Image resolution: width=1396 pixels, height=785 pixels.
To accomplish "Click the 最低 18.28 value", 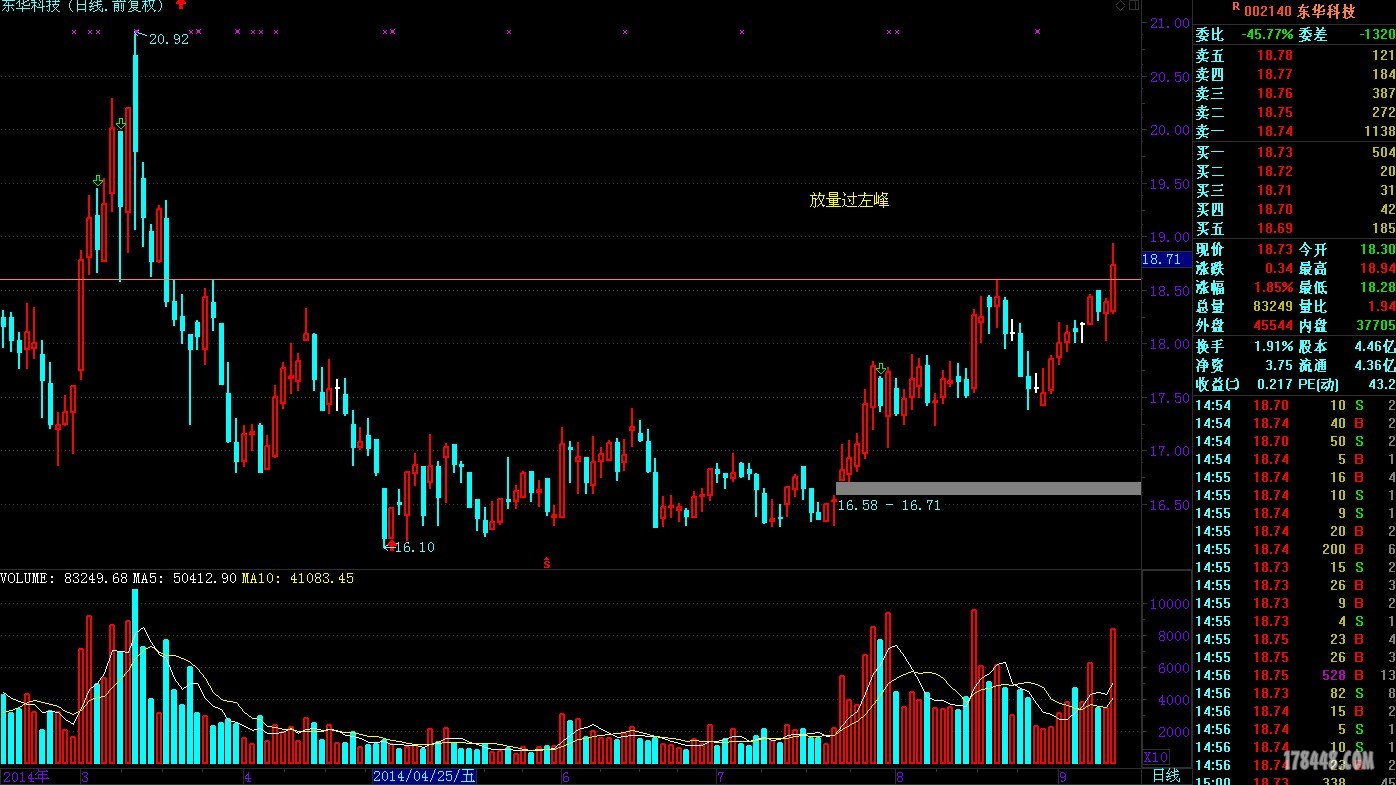I will [x=1377, y=288].
